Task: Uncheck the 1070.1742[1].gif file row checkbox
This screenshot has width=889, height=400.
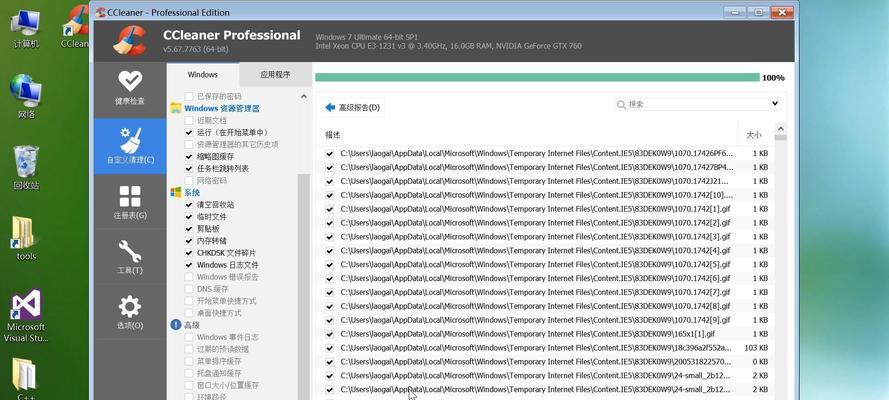Action: (x=329, y=209)
